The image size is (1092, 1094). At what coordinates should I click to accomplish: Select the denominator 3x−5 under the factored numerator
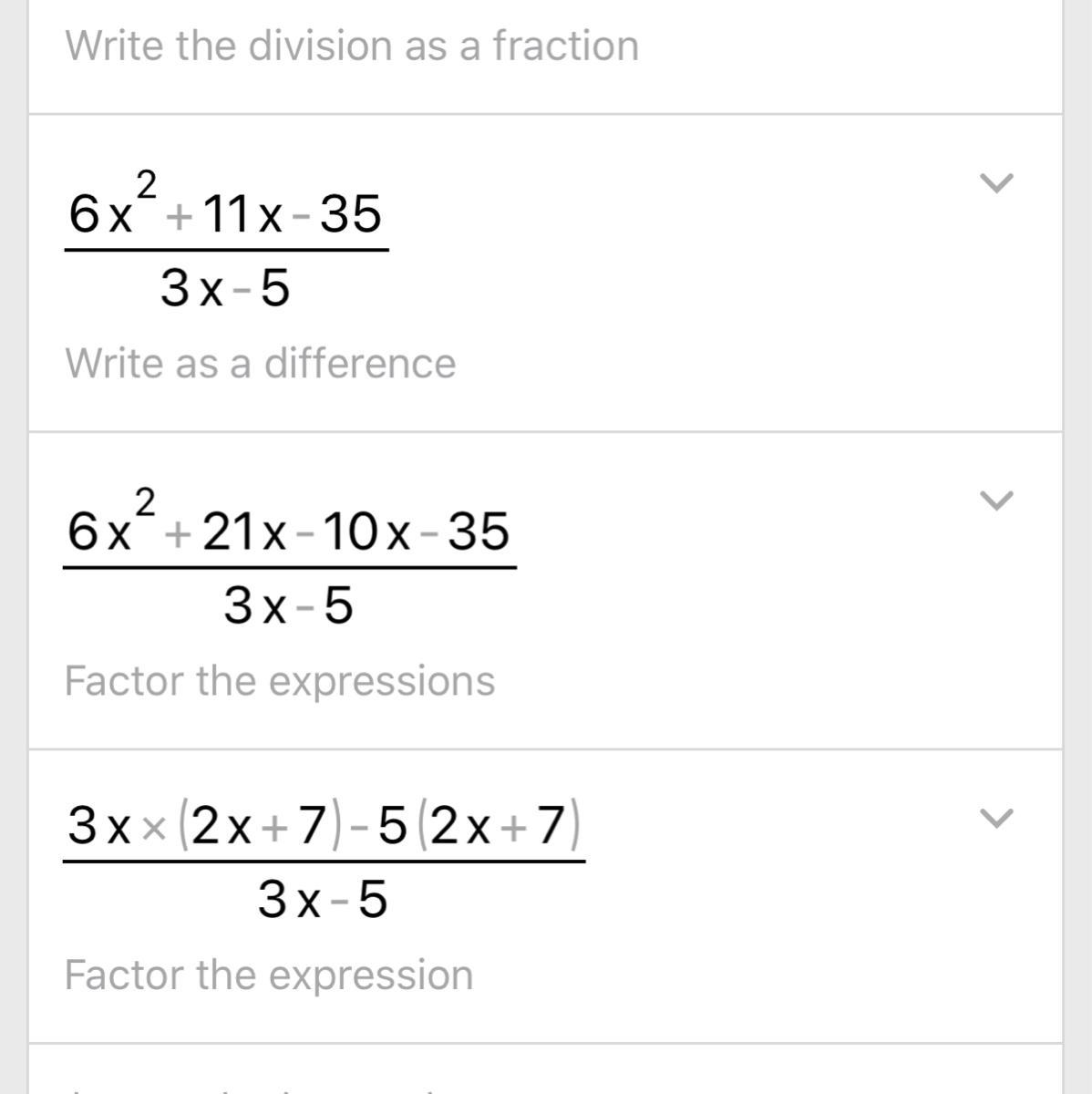[323, 901]
